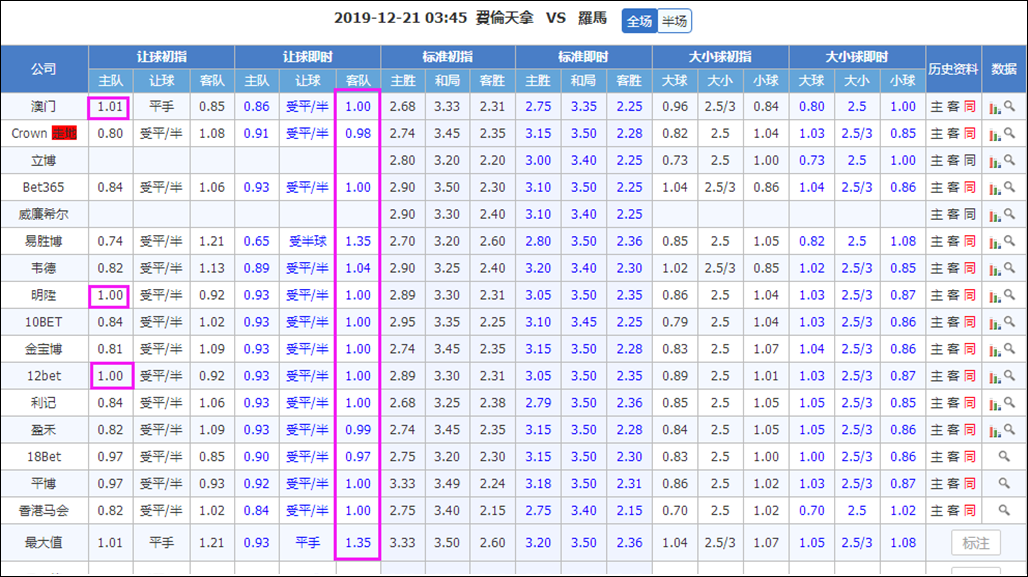Image resolution: width=1028 pixels, height=577 pixels.
Task: Click magnifier icon in 平博 row
Action: [1004, 483]
